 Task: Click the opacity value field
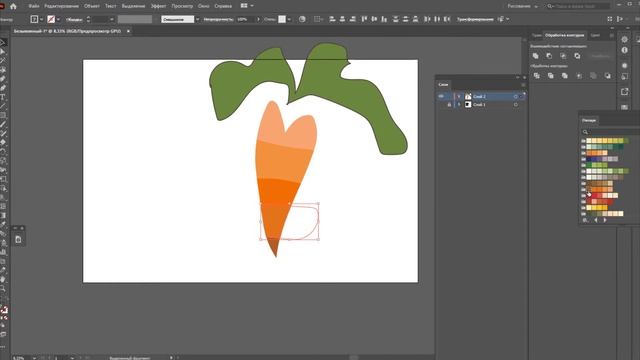pos(245,19)
